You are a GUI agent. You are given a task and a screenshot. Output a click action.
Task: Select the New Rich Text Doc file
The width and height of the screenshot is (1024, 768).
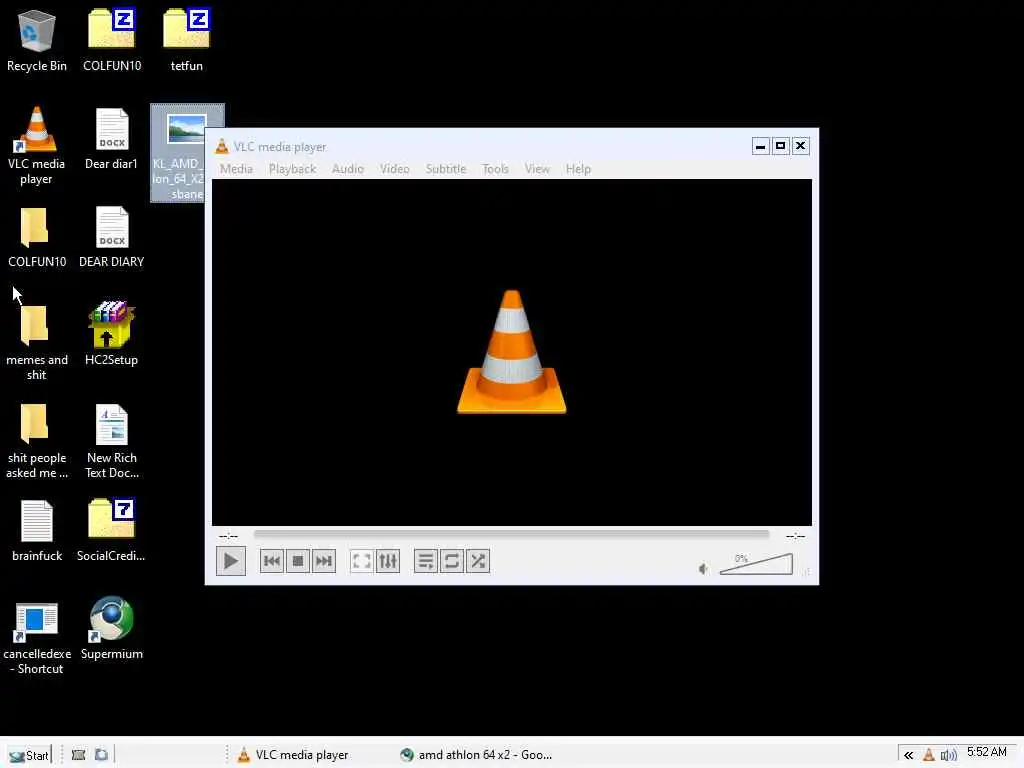pos(112,441)
